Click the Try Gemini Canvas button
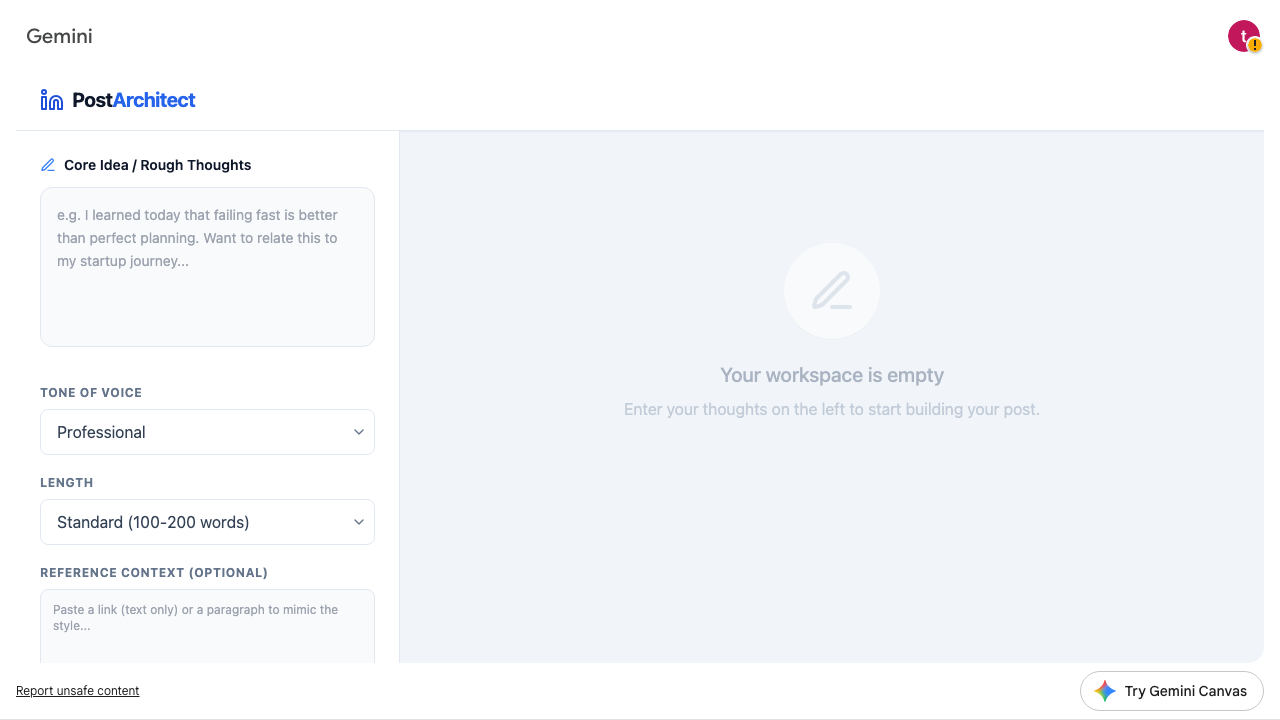The height and width of the screenshot is (720, 1280). (x=1172, y=691)
